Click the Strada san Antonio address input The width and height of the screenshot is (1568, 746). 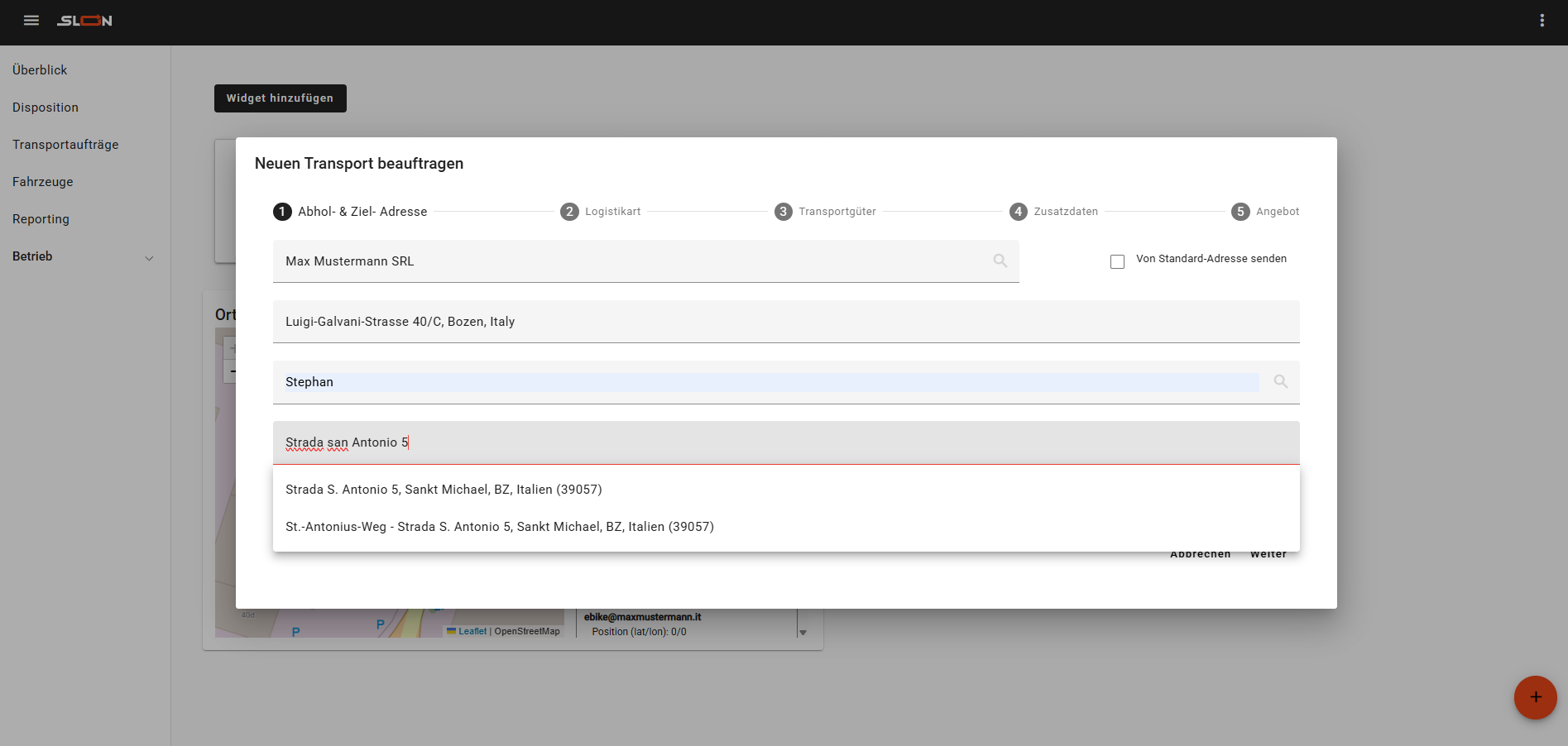pyautogui.click(x=784, y=442)
